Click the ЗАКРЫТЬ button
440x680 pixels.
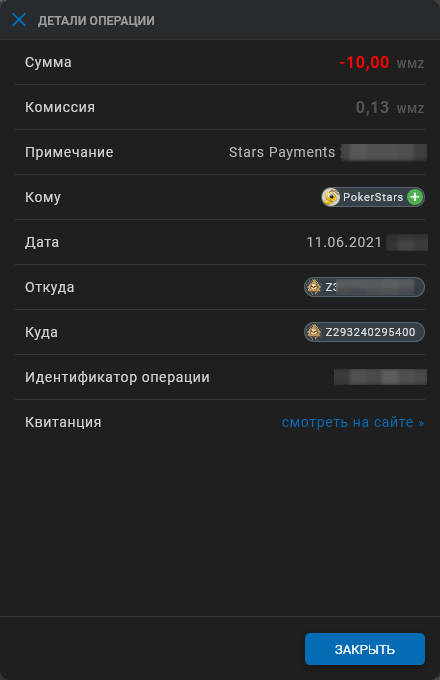[x=365, y=649]
